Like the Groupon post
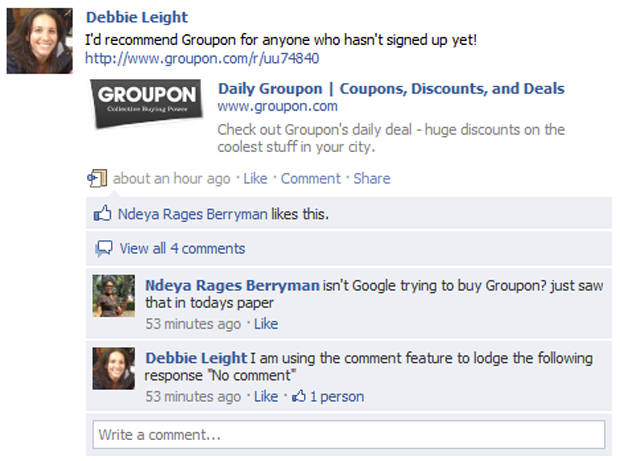 [x=255, y=179]
